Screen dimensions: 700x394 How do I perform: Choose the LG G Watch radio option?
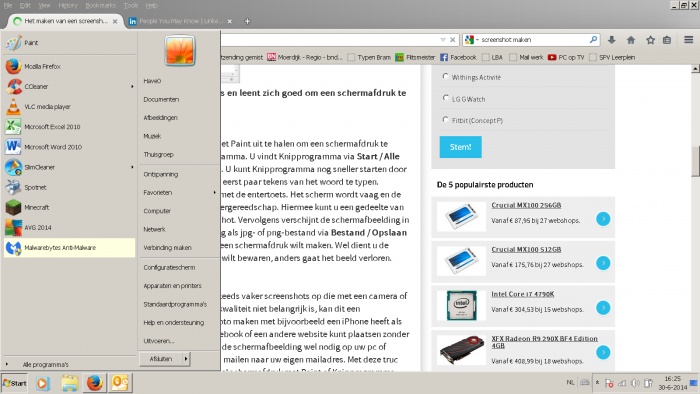tap(445, 98)
